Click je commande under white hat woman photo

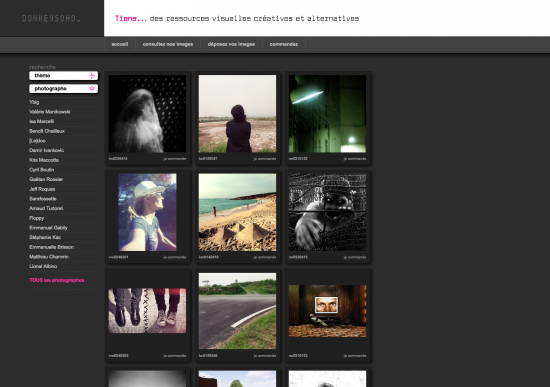point(175,257)
